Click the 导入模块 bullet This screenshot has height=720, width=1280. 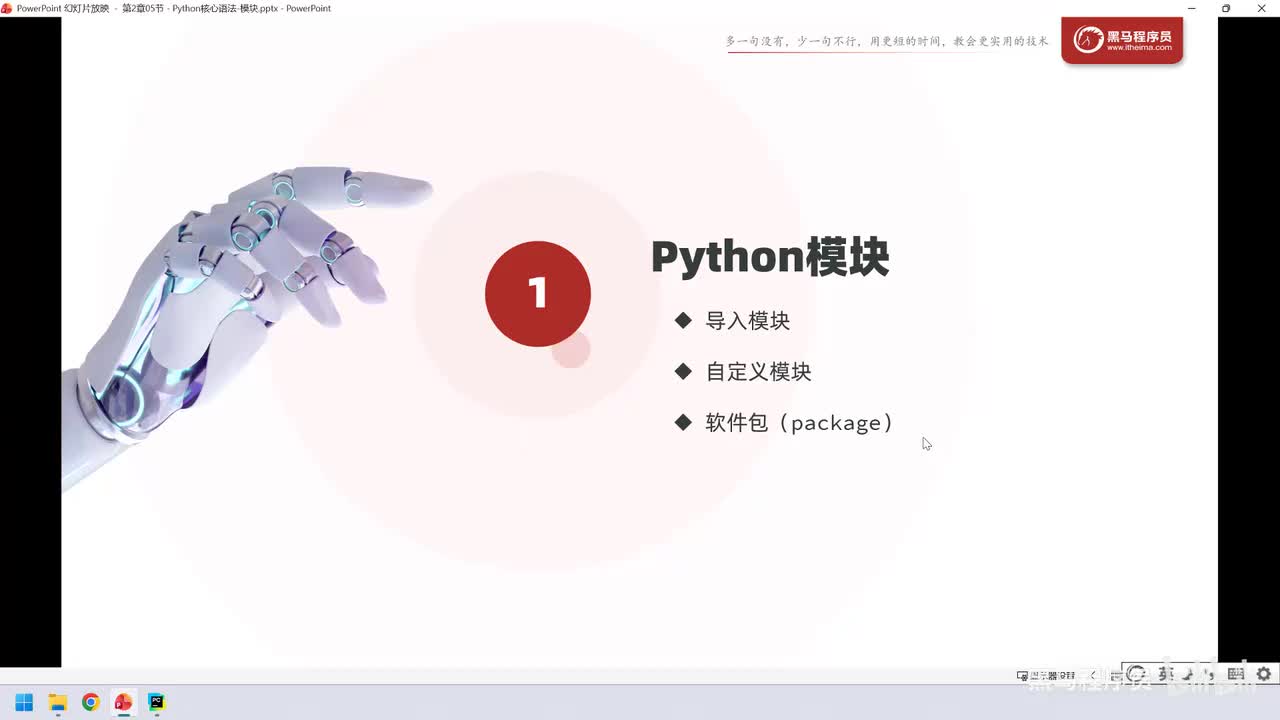click(x=748, y=321)
